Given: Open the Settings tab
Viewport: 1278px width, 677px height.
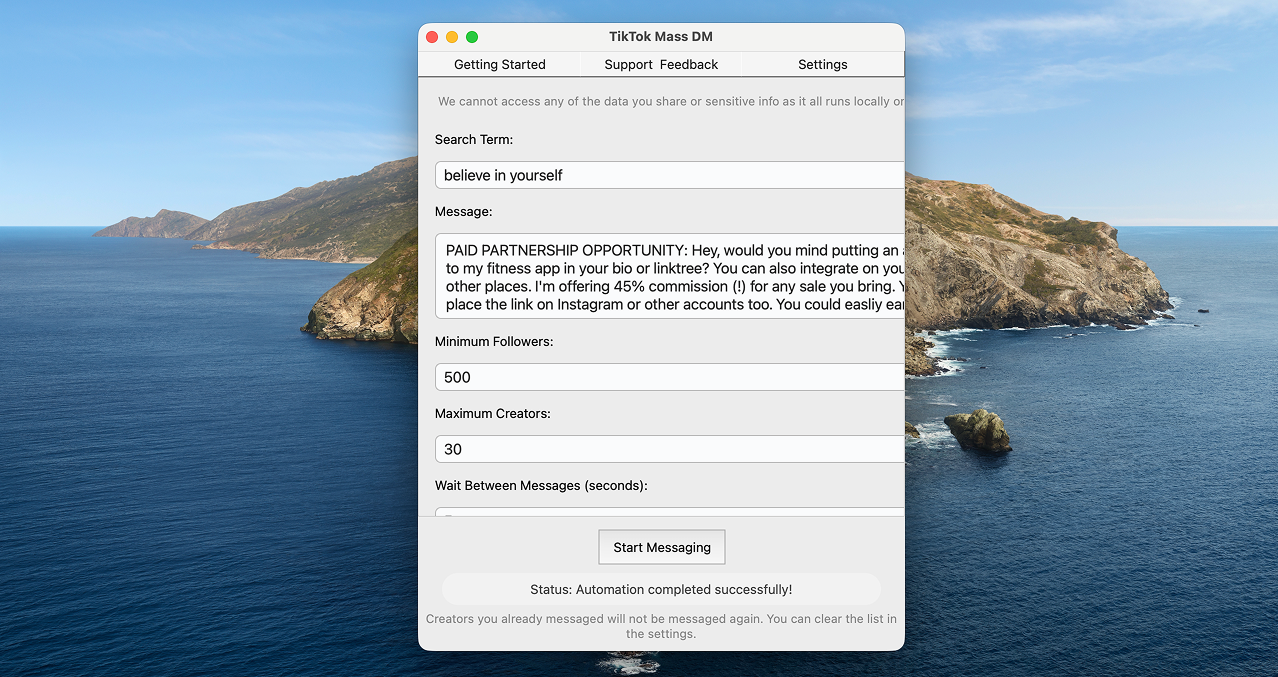Looking at the screenshot, I should click(822, 64).
